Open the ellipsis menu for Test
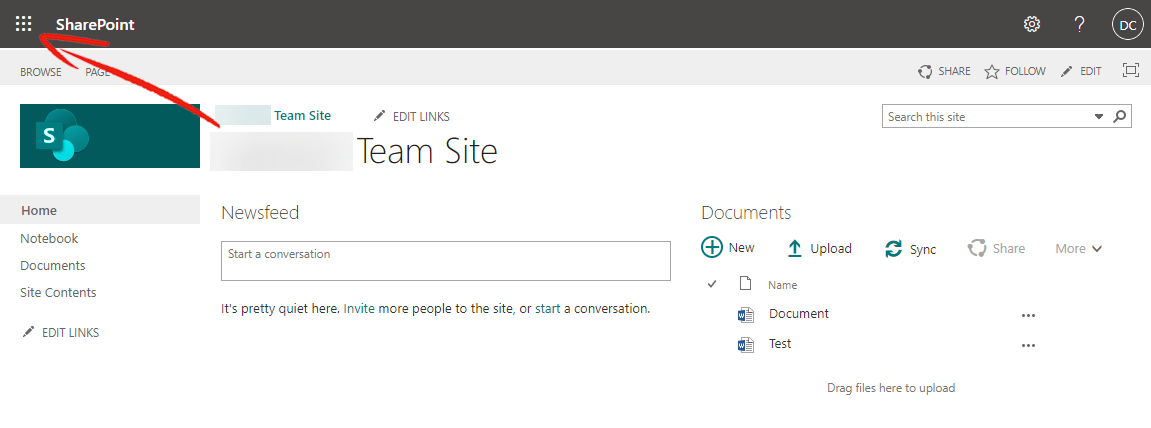 click(x=1028, y=346)
